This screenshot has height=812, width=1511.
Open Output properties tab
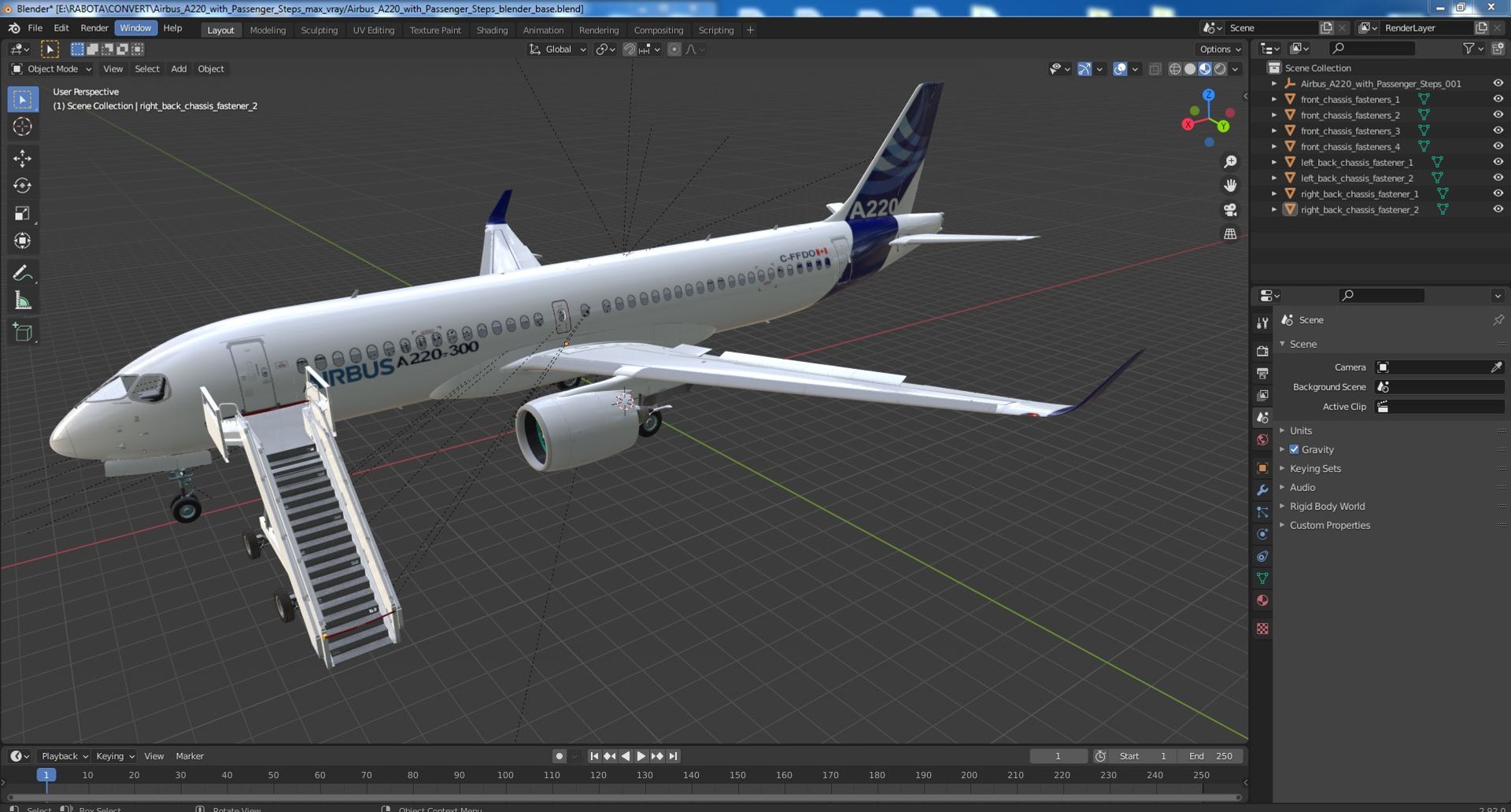[1262, 373]
